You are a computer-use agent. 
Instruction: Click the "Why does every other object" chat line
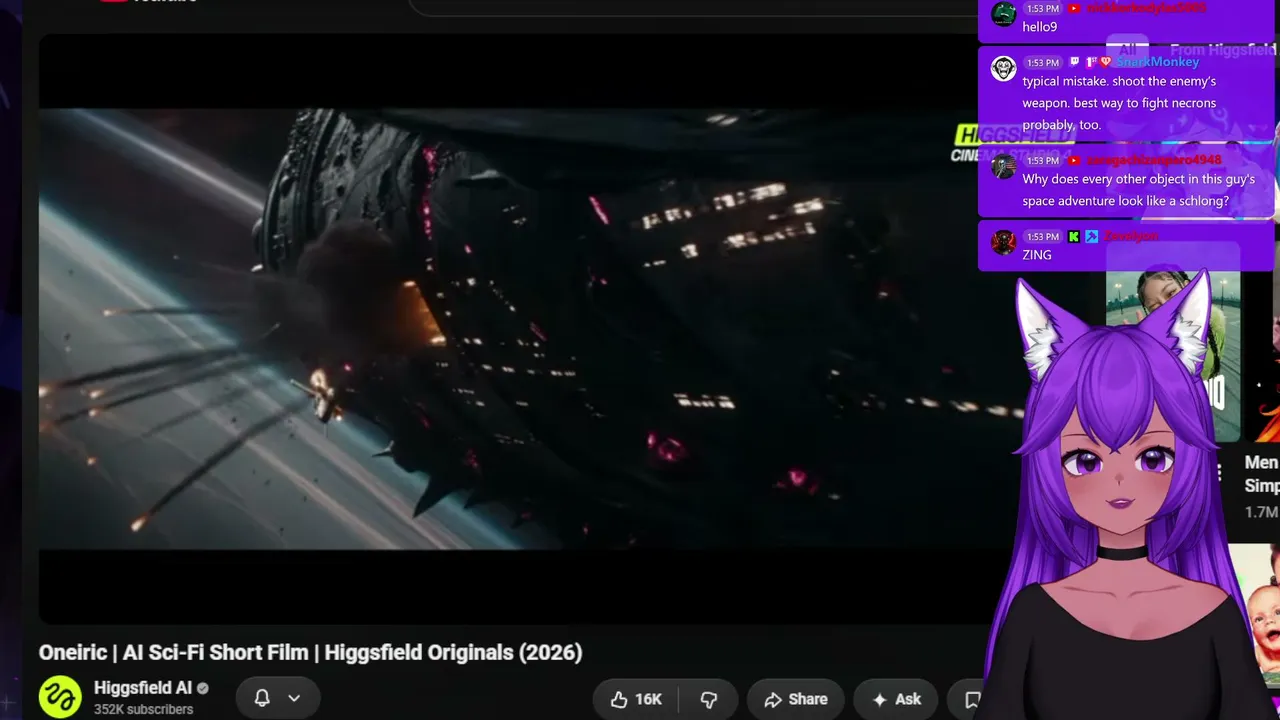click(1138, 179)
